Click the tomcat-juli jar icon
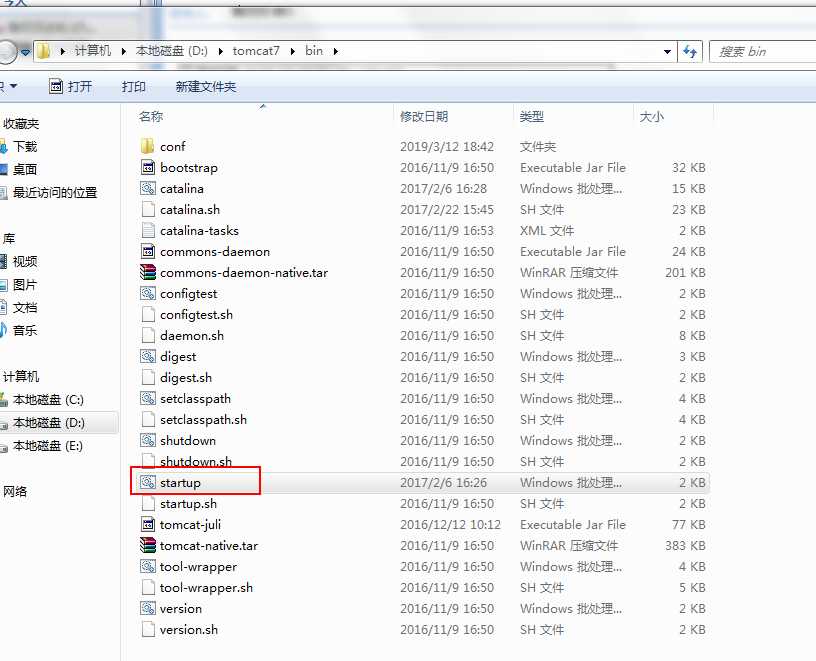This screenshot has height=661, width=816. 148,524
